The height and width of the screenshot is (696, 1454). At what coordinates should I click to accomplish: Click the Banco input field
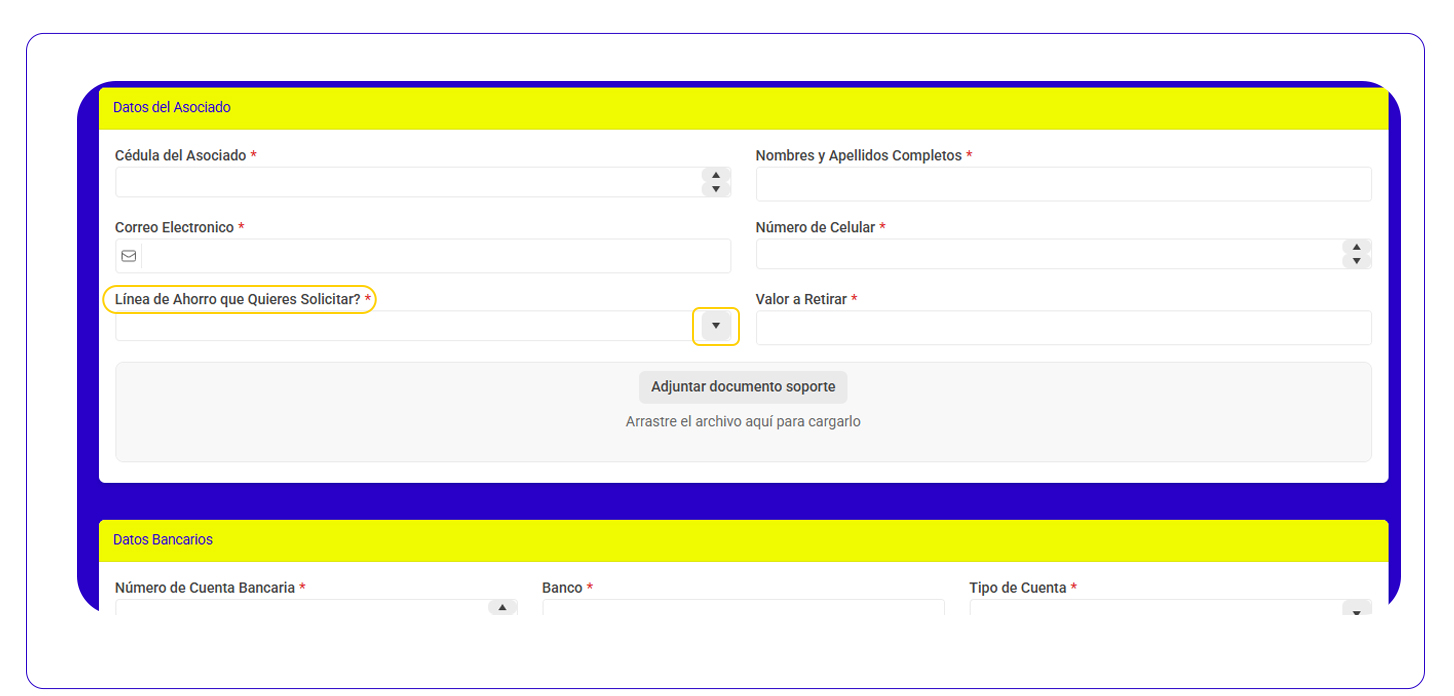[x=743, y=606]
